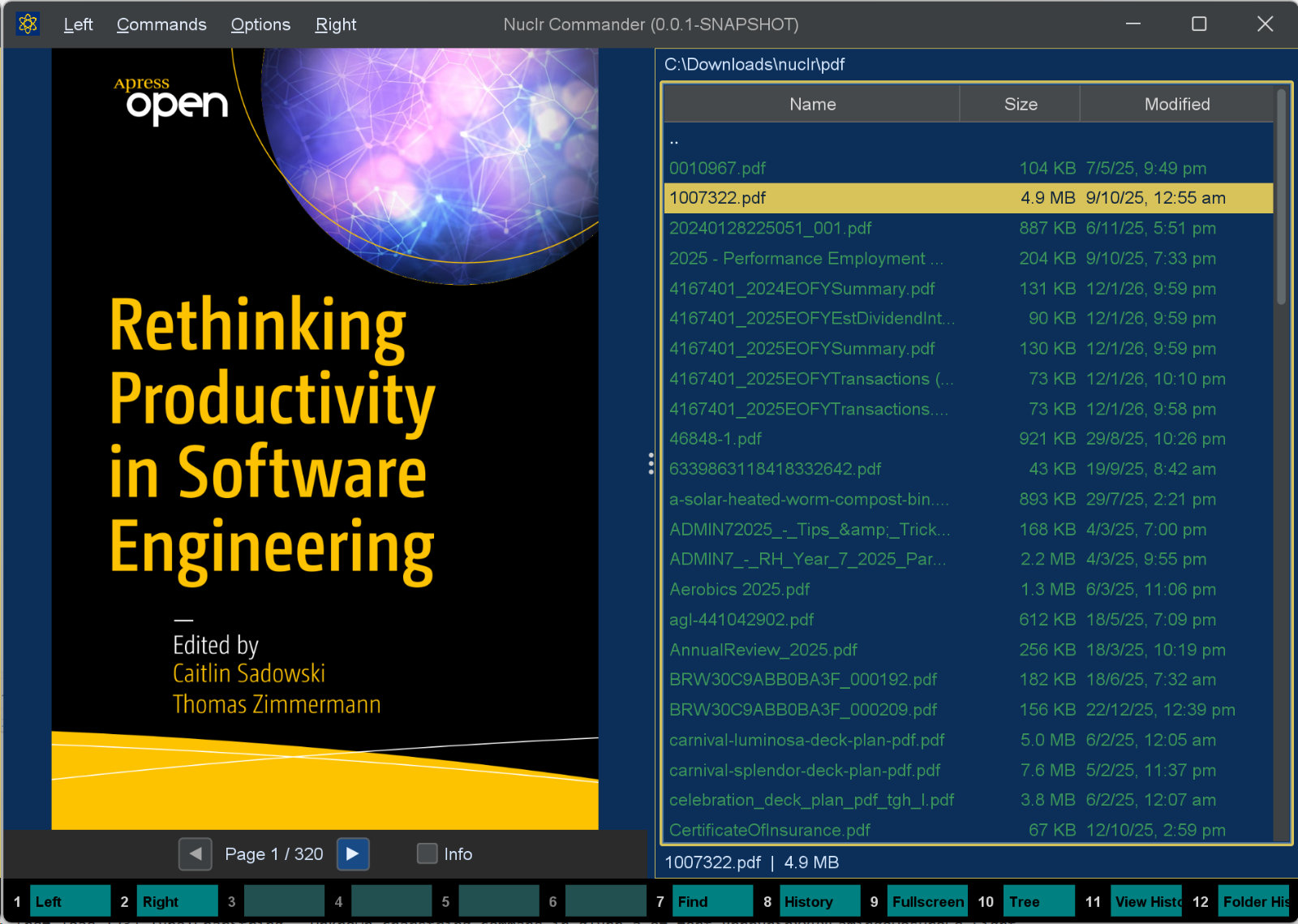Screen dimensions: 1298x924
Task: Click the View History function button
Action: pos(1147,901)
